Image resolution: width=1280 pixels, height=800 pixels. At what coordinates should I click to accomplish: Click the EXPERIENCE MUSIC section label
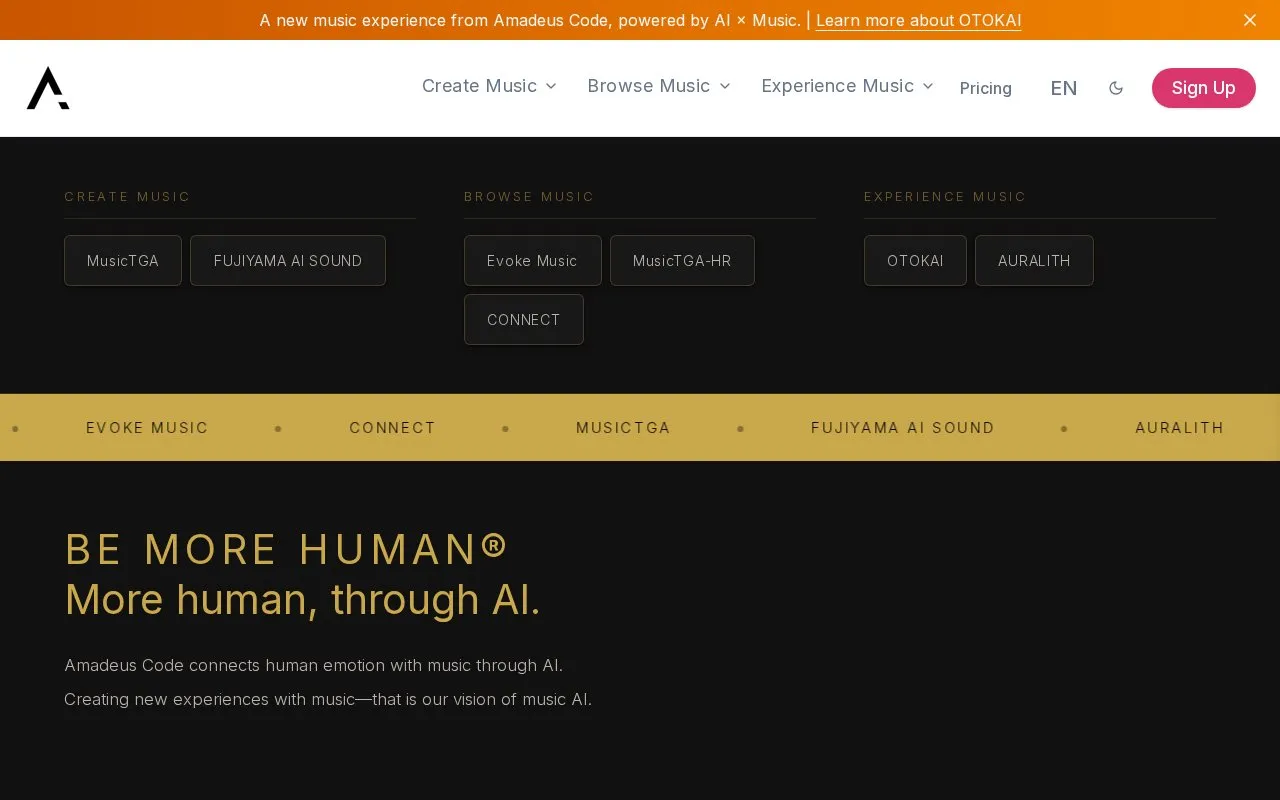coord(945,197)
